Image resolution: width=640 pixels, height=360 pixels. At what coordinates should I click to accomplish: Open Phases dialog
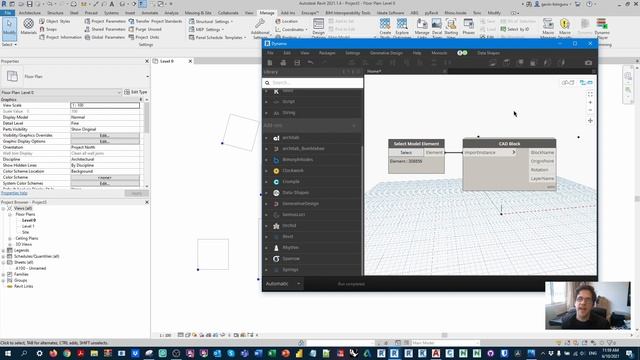click(469, 27)
